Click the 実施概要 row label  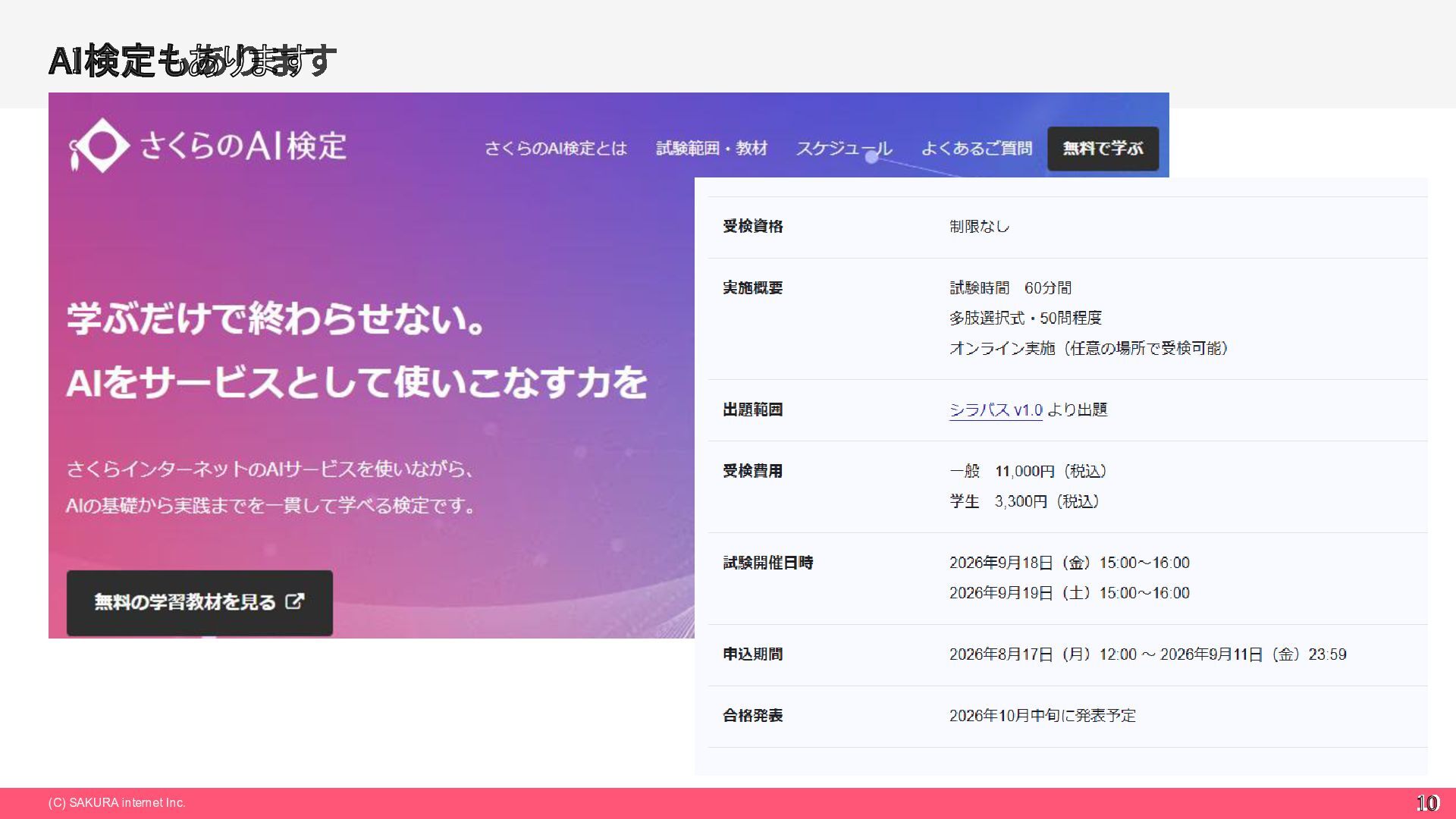click(x=752, y=288)
